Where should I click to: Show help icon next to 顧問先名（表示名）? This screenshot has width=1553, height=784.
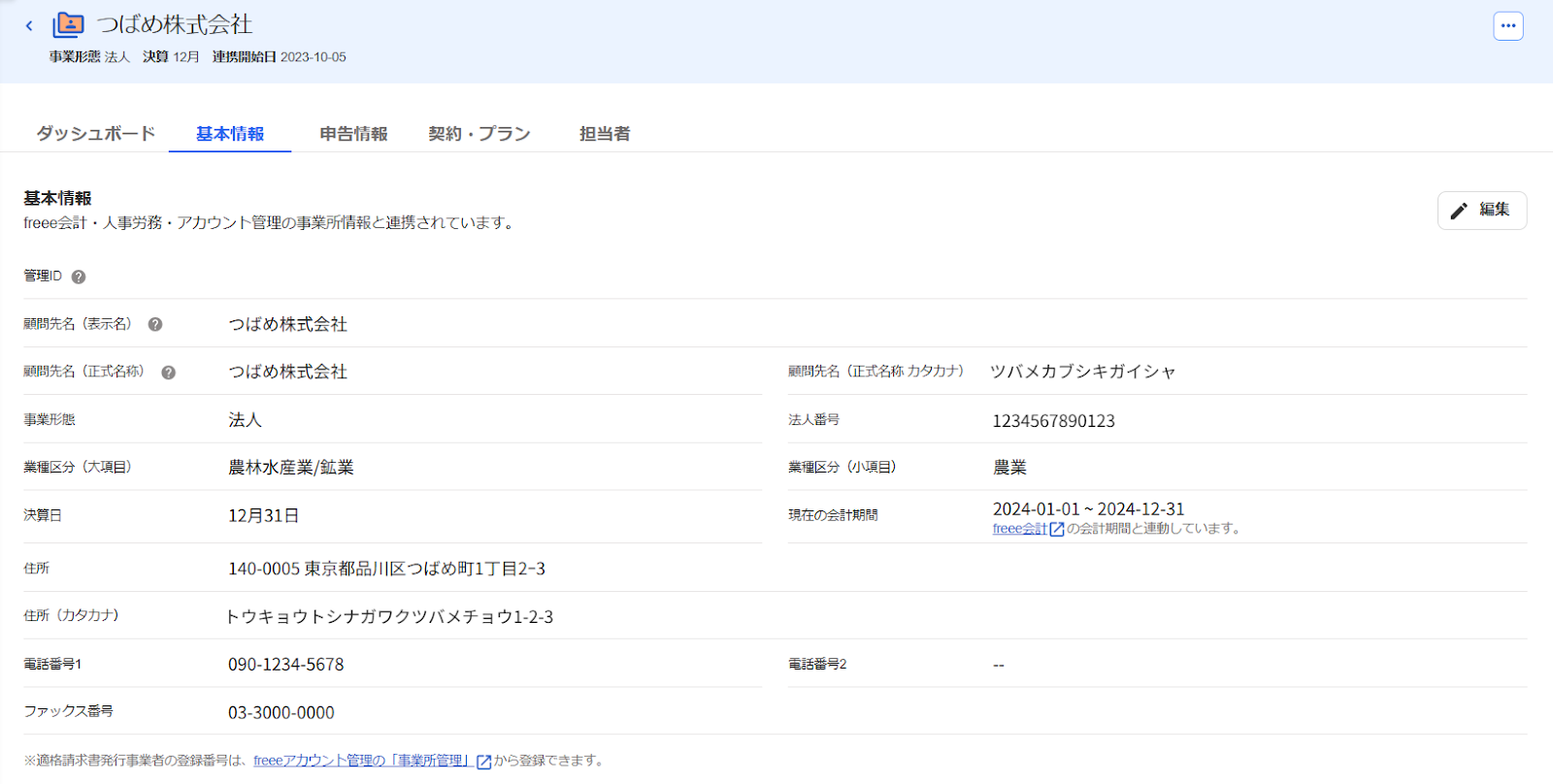pyautogui.click(x=155, y=324)
